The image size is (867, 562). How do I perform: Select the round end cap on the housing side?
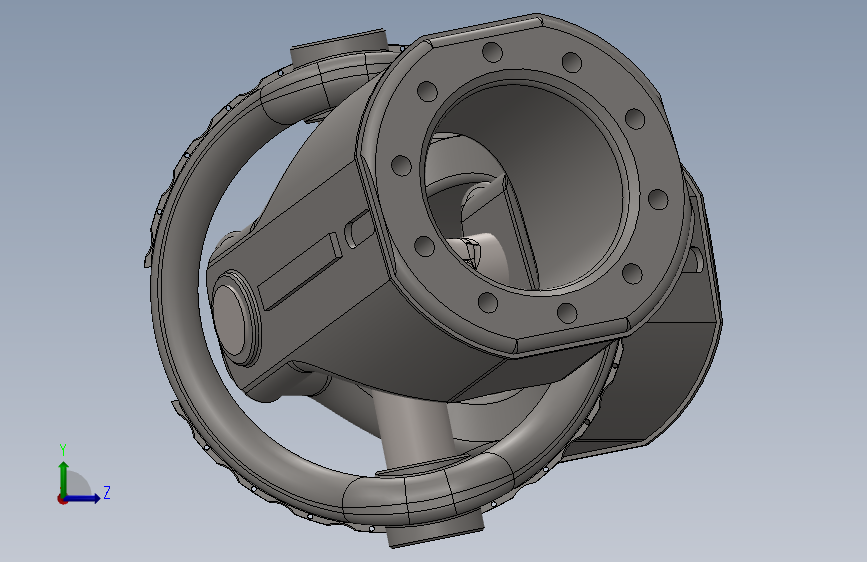click(230, 320)
